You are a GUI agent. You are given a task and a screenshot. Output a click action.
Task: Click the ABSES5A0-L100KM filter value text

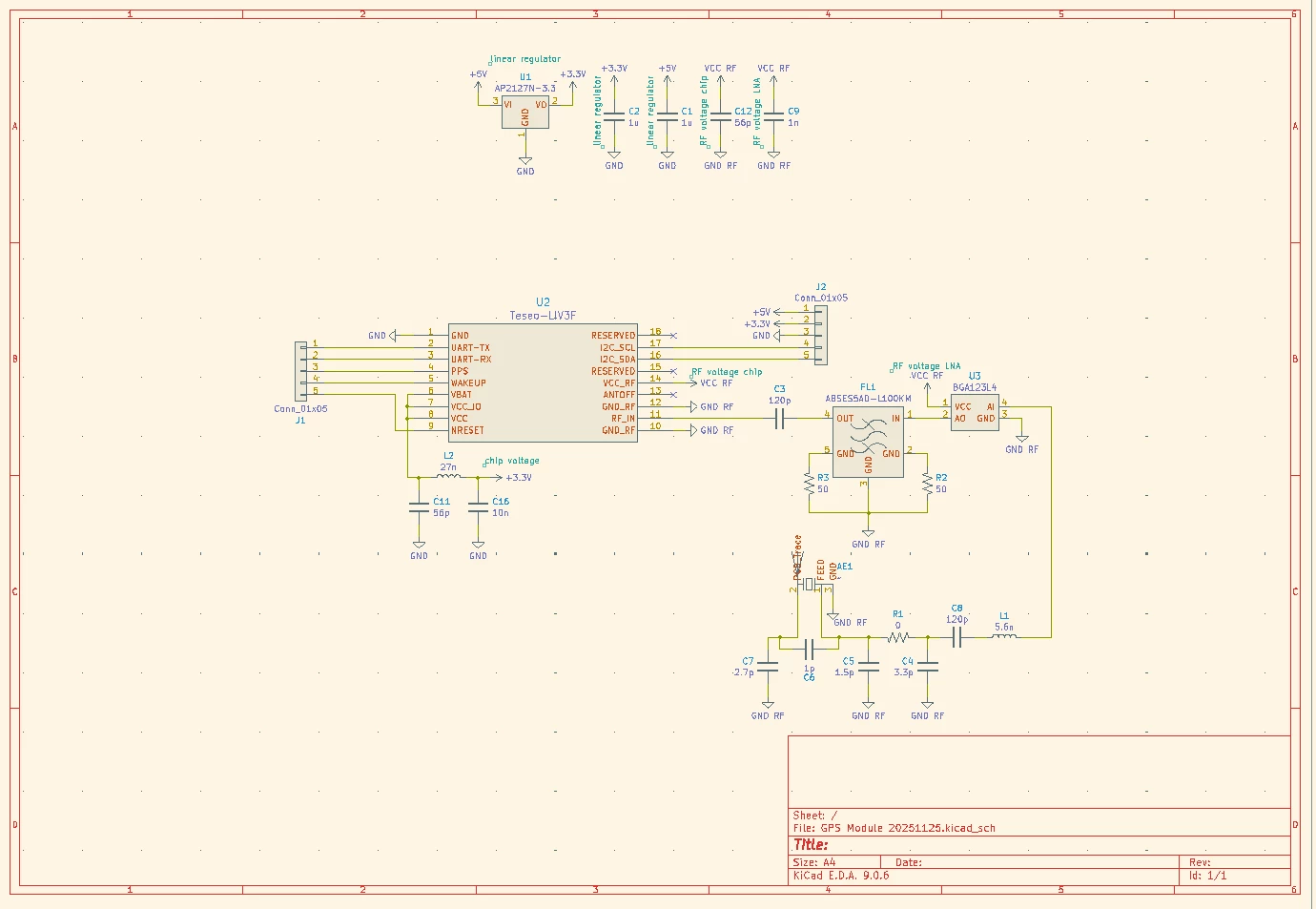(868, 399)
